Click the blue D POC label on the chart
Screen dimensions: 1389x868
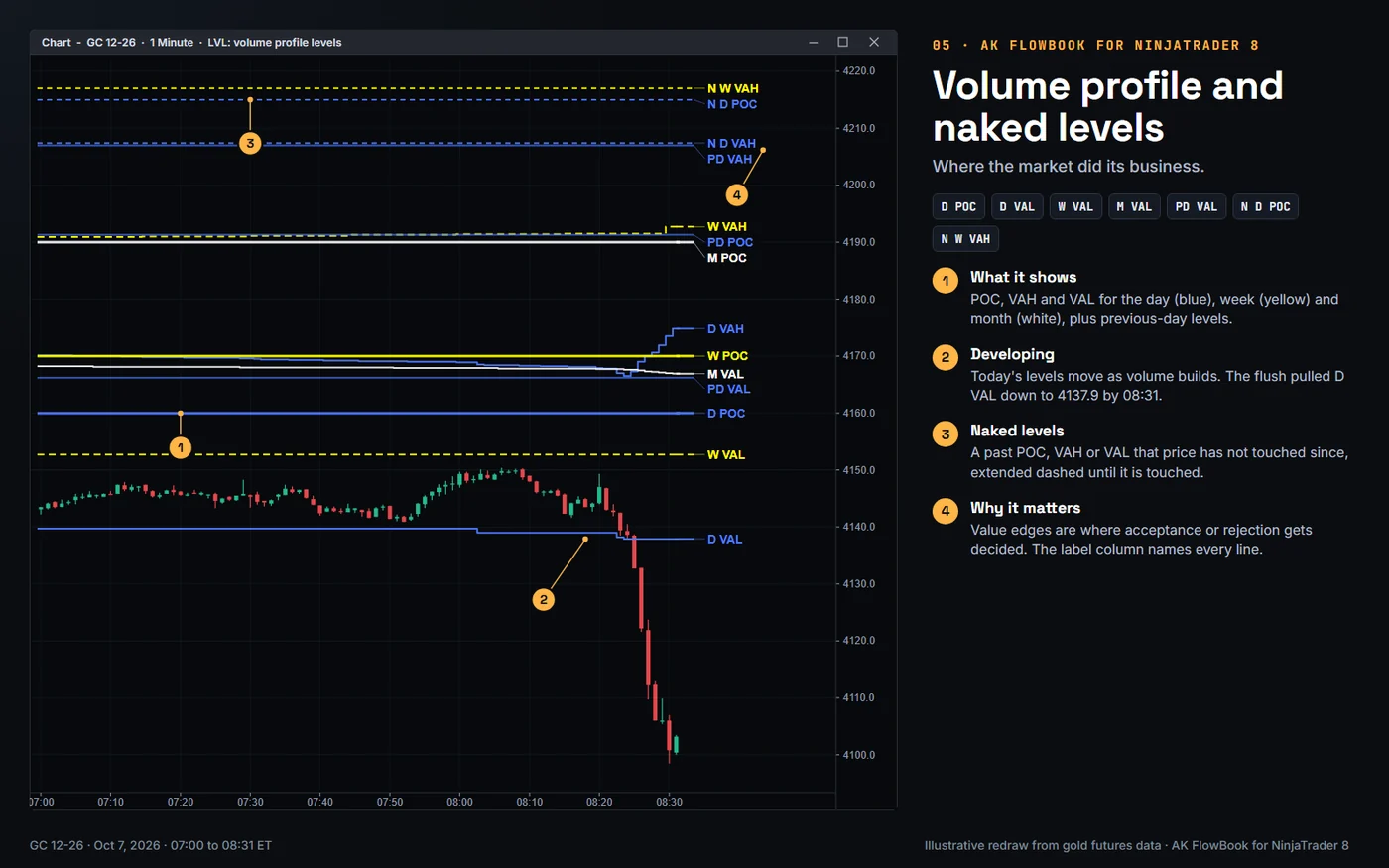725,413
